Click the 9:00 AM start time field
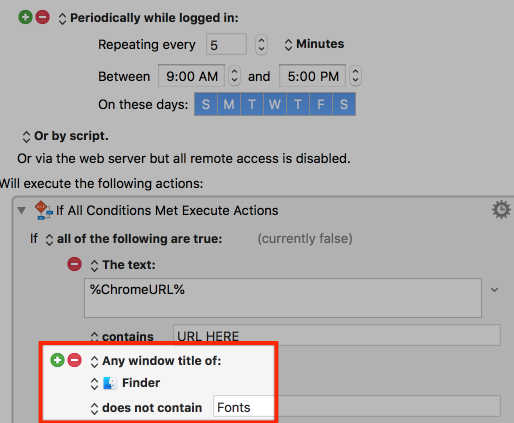 [192, 76]
